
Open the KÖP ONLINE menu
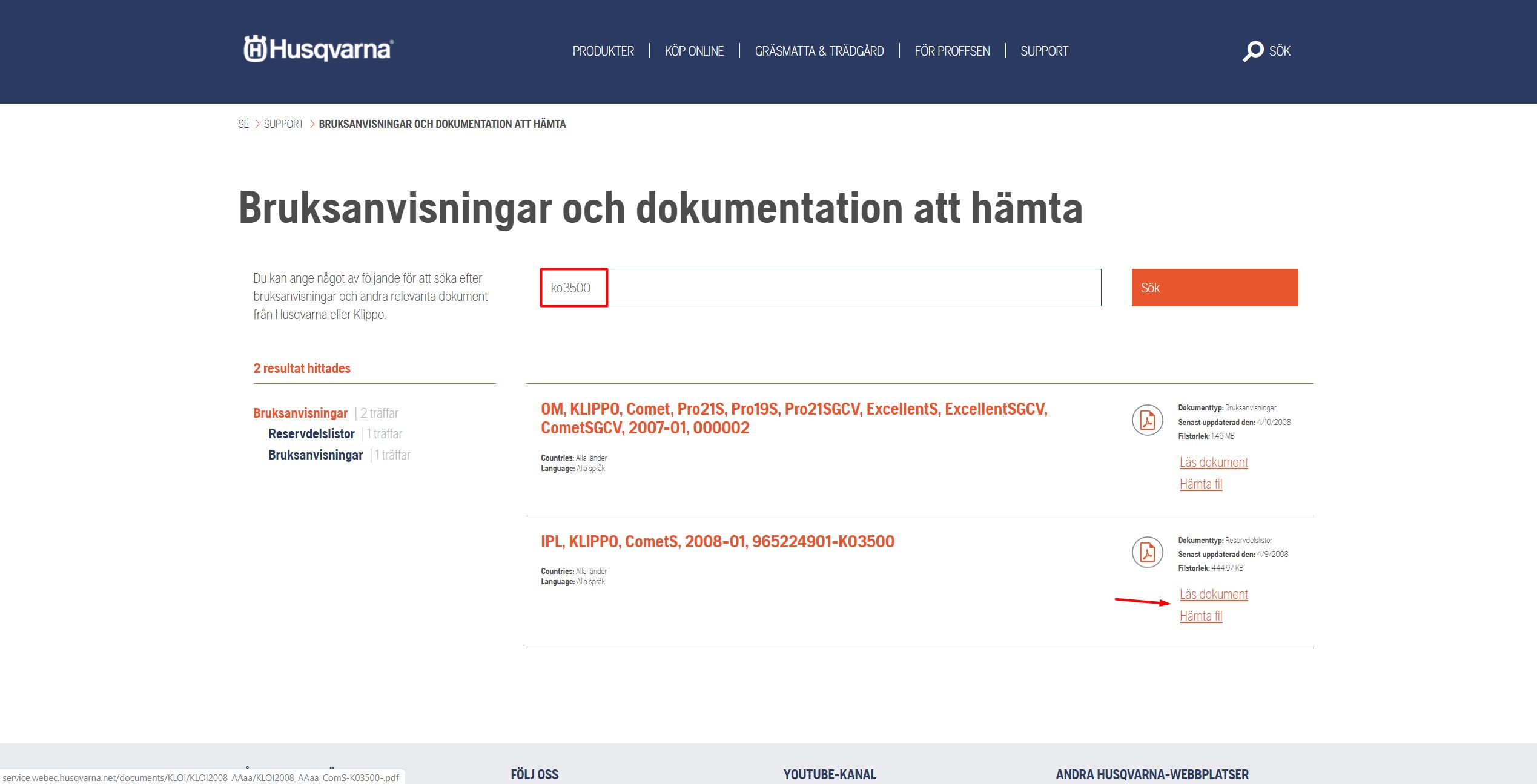694,51
